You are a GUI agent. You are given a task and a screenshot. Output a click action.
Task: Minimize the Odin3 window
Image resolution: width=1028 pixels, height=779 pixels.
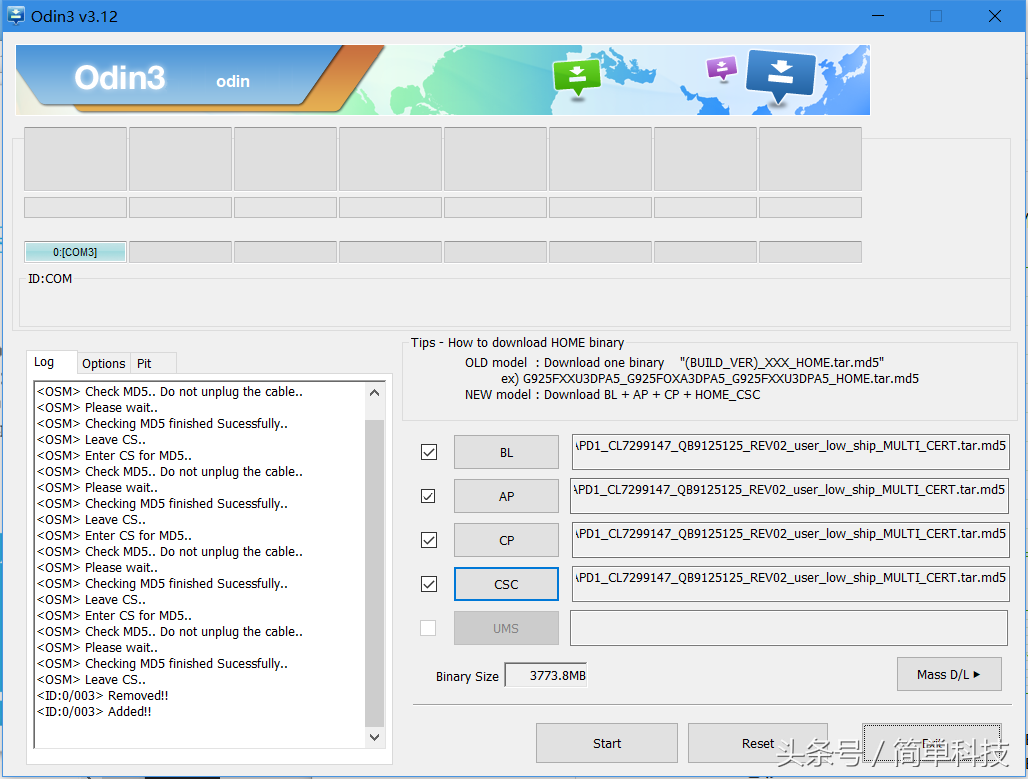coord(877,16)
